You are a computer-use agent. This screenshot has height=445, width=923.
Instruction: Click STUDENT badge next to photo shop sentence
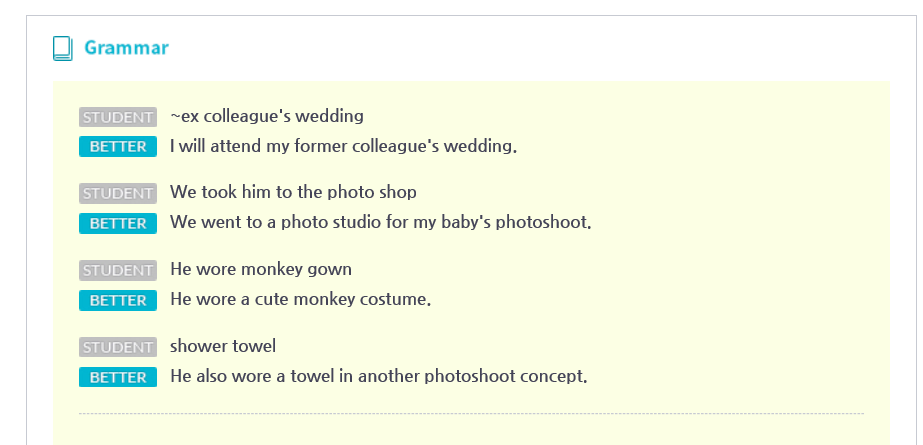pyautogui.click(x=118, y=193)
